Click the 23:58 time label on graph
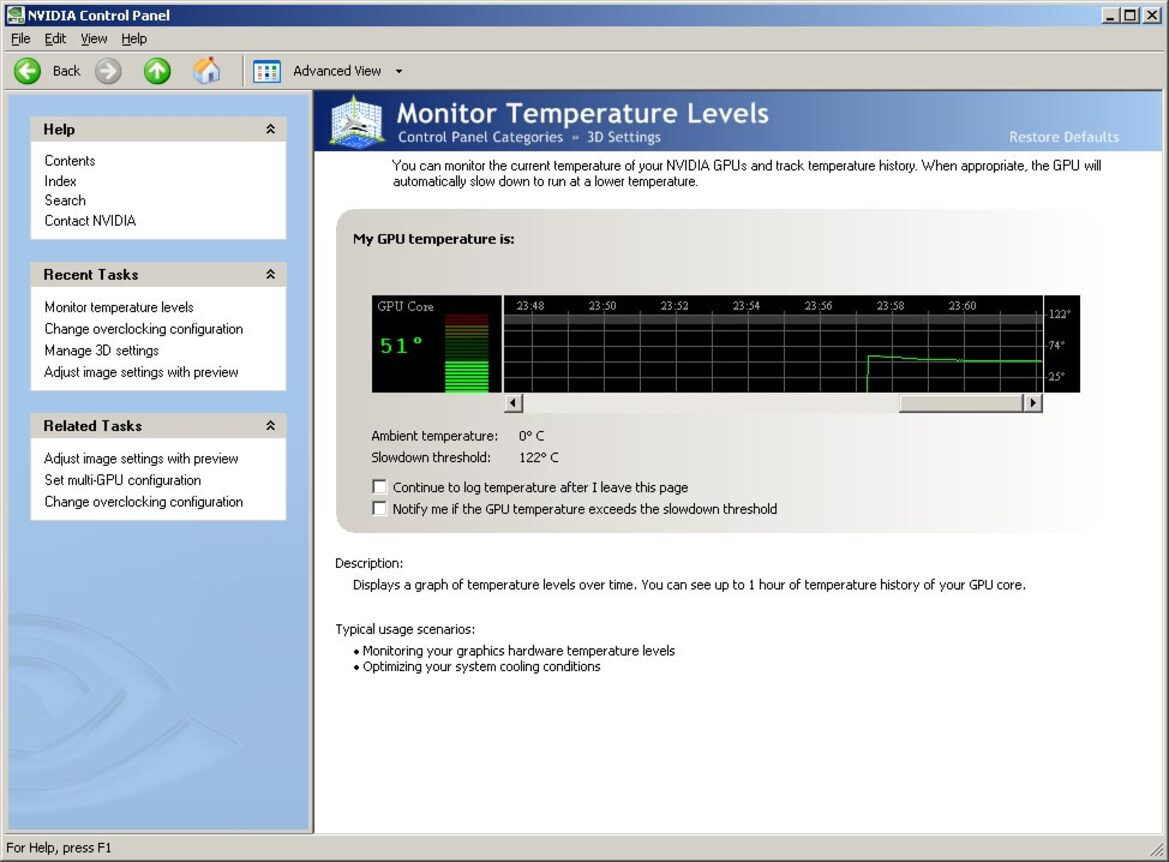1169x862 pixels. [890, 306]
